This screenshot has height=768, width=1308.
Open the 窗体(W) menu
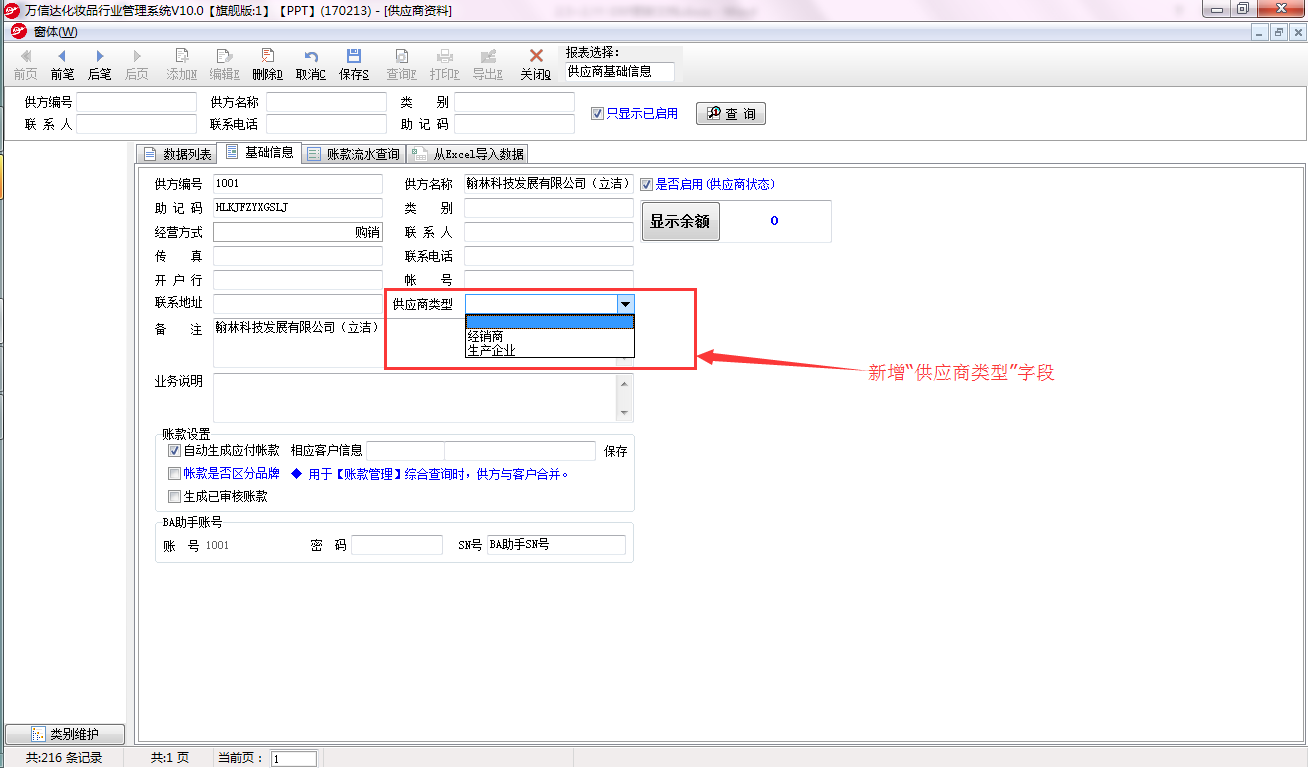[55, 32]
